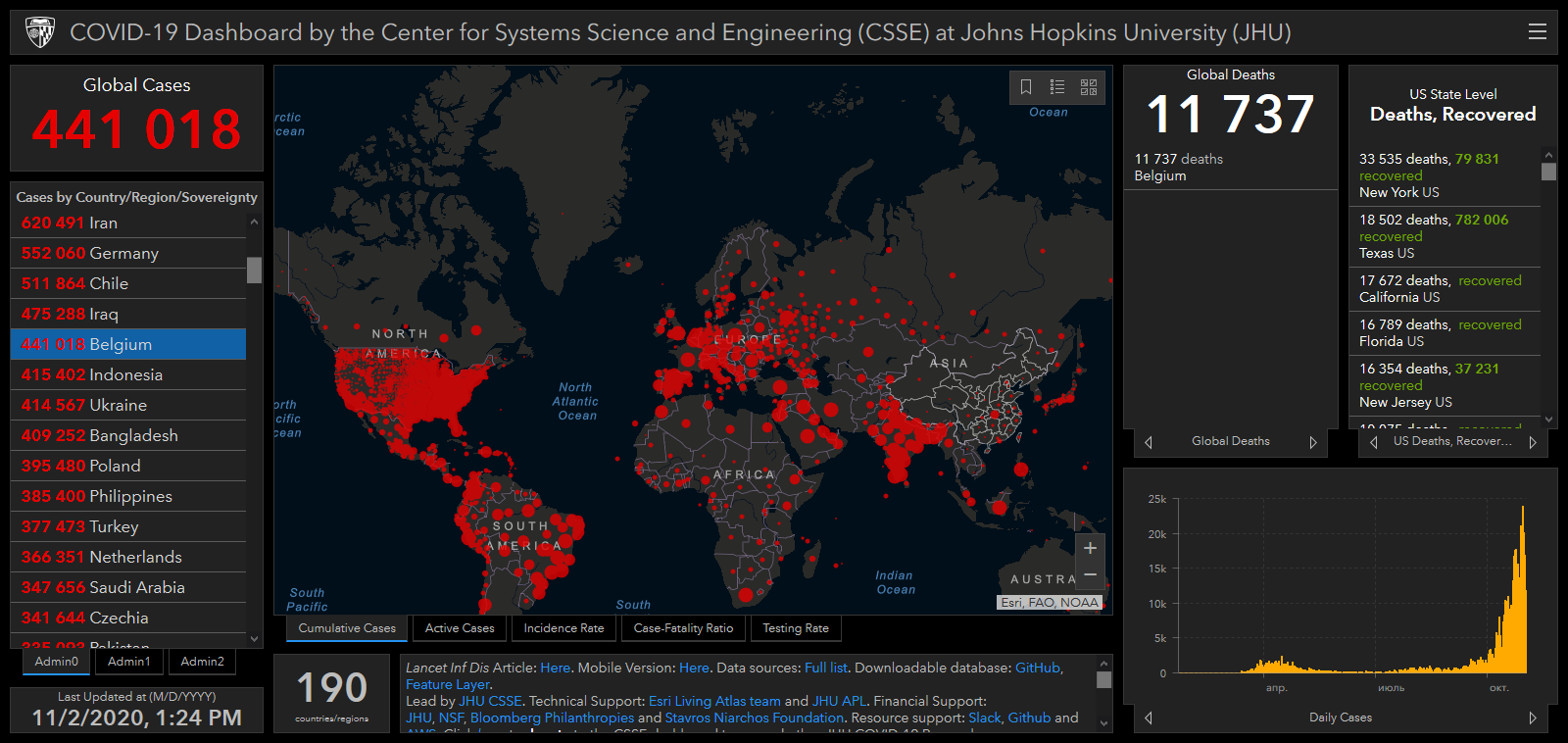Click the Johns Hopkins shield logo
Viewport: 1568px width, 743px height.
point(39,32)
